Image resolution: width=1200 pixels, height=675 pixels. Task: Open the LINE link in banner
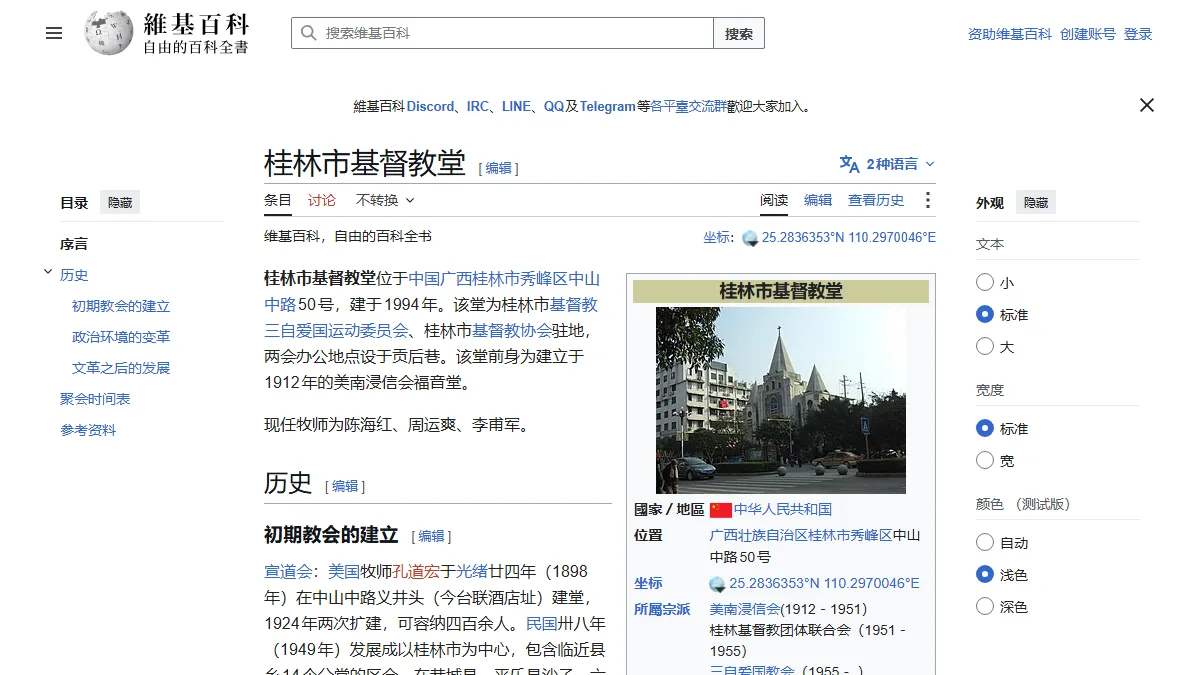pos(516,106)
